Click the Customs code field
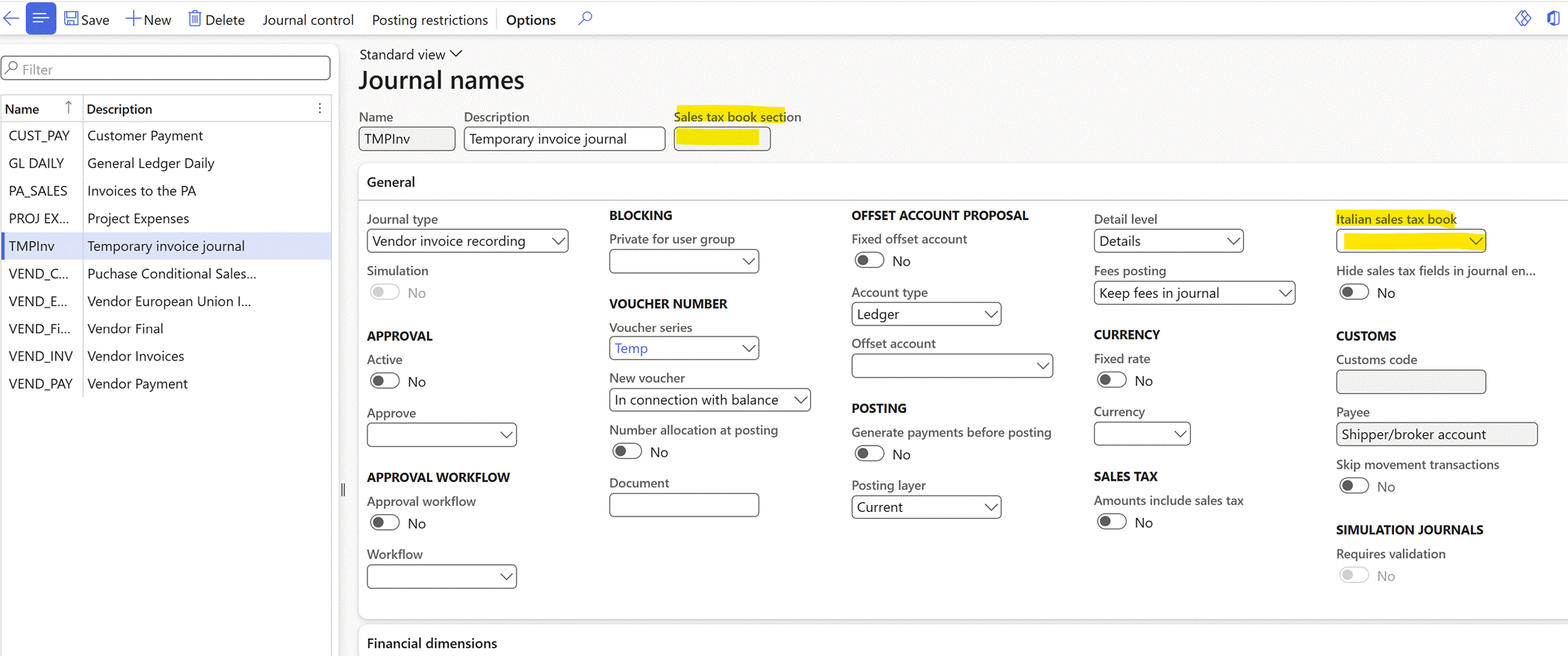1568x656 pixels. [x=1411, y=382]
